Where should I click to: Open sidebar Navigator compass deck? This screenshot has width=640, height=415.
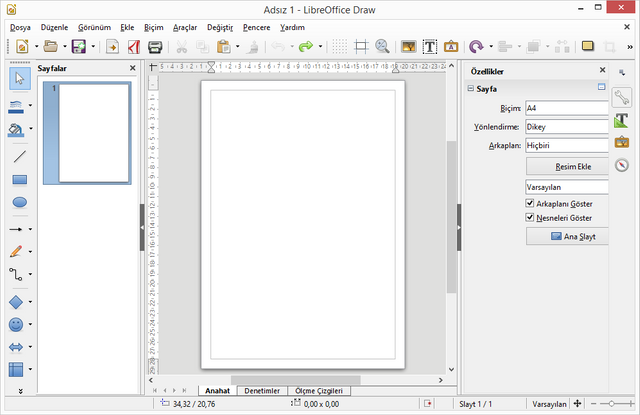(x=622, y=165)
